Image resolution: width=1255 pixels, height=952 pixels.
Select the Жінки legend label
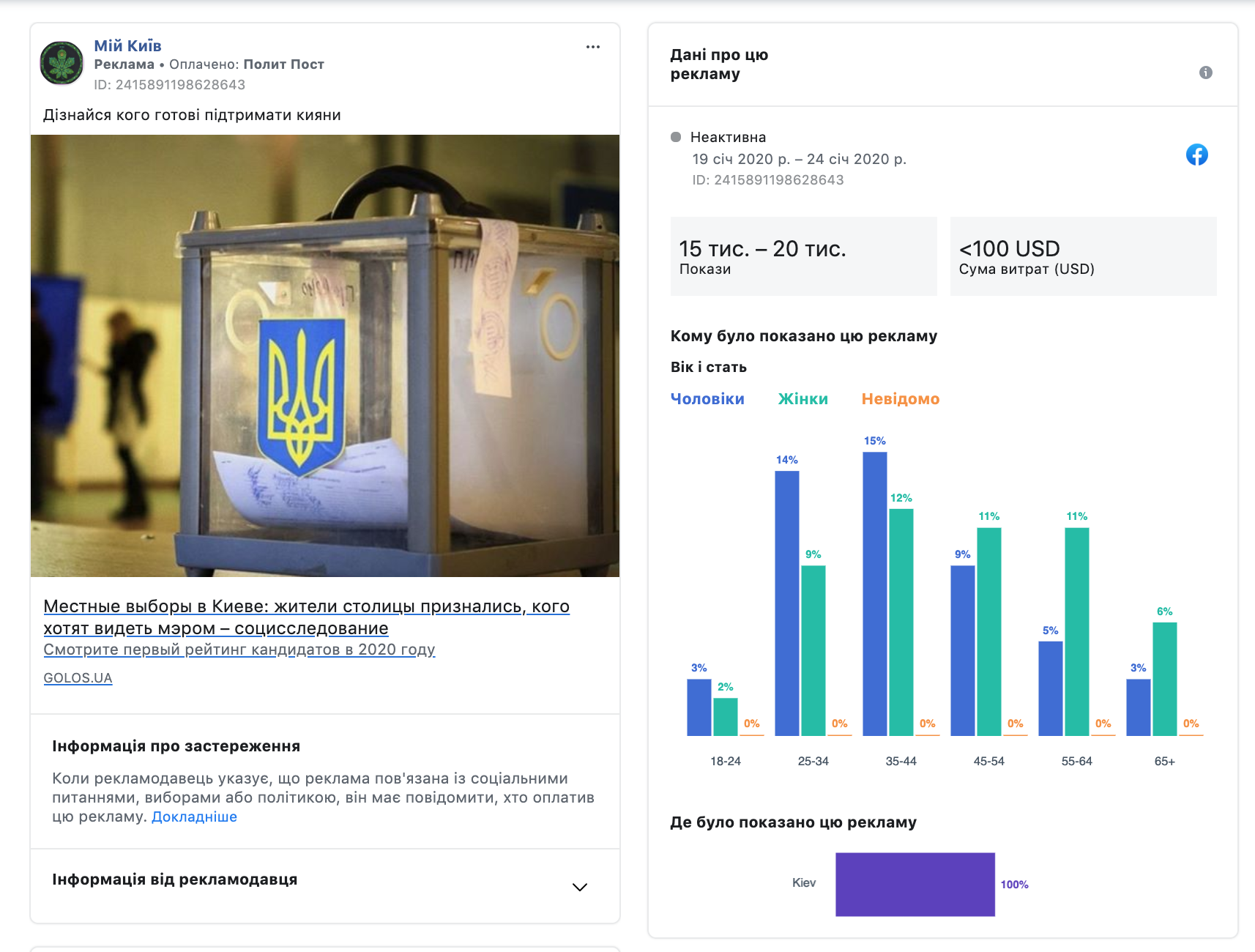(802, 399)
